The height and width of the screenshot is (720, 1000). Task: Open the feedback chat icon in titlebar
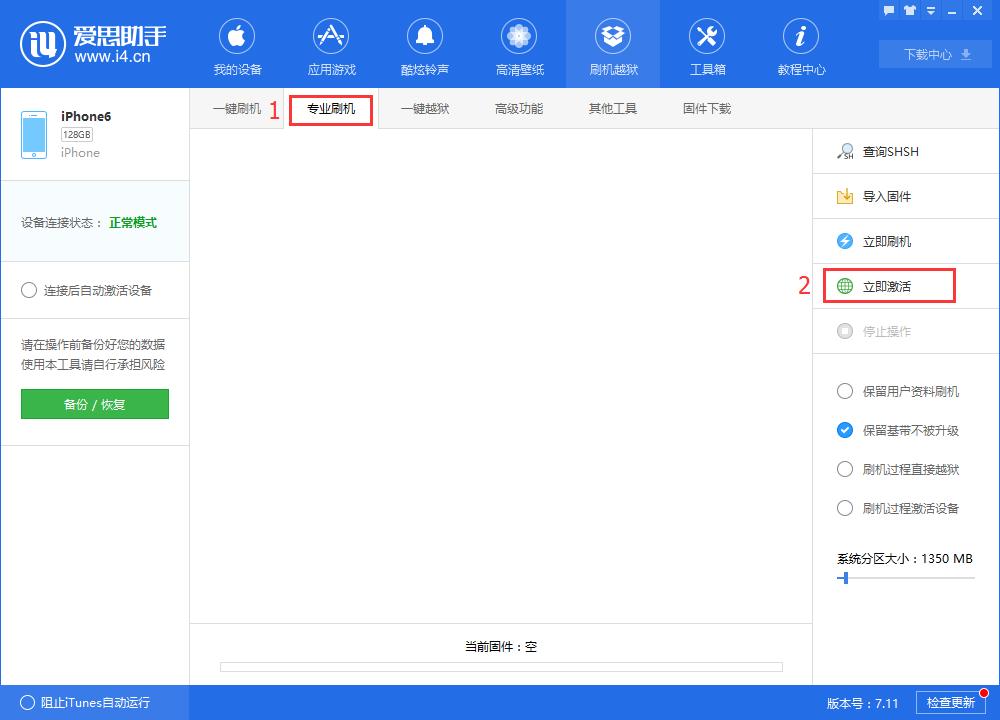point(890,10)
